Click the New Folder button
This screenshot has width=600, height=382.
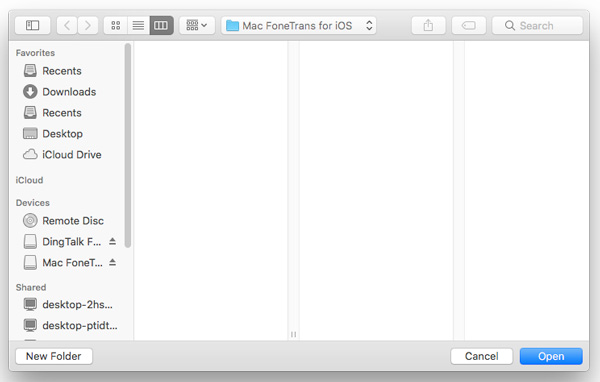click(x=54, y=356)
